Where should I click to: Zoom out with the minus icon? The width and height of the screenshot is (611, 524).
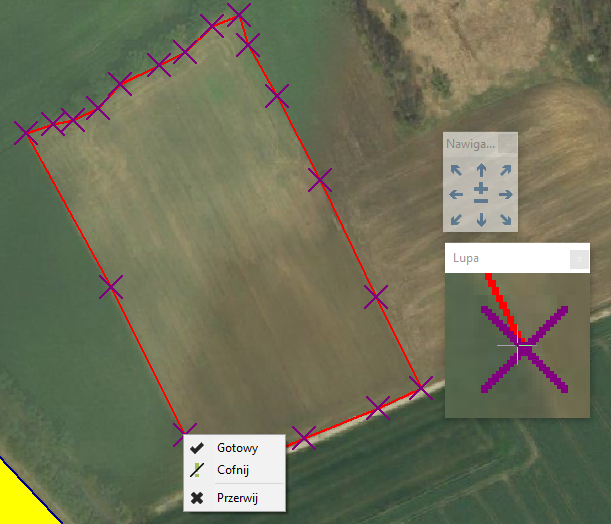pyautogui.click(x=481, y=201)
